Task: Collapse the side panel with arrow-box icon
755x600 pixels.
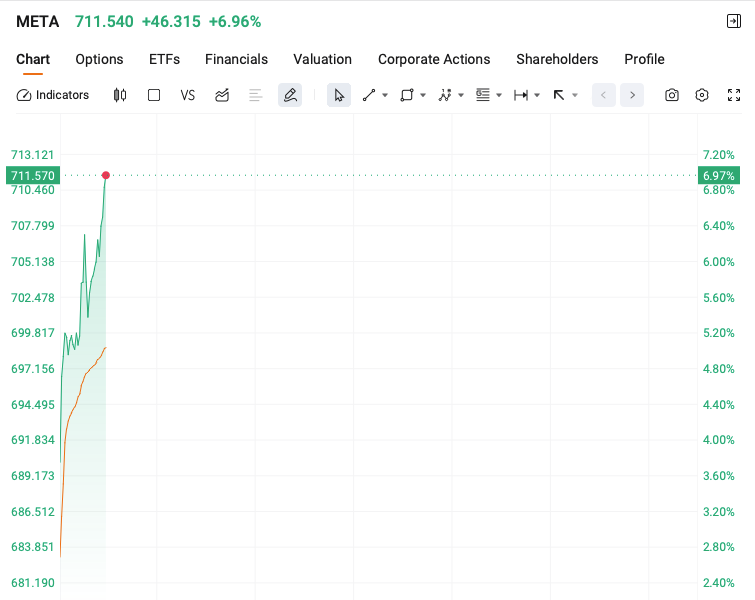Action: pos(733,21)
